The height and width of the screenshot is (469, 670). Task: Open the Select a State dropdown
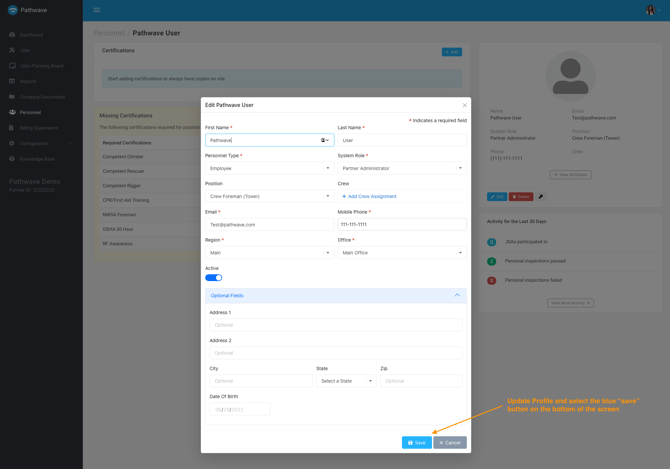346,381
